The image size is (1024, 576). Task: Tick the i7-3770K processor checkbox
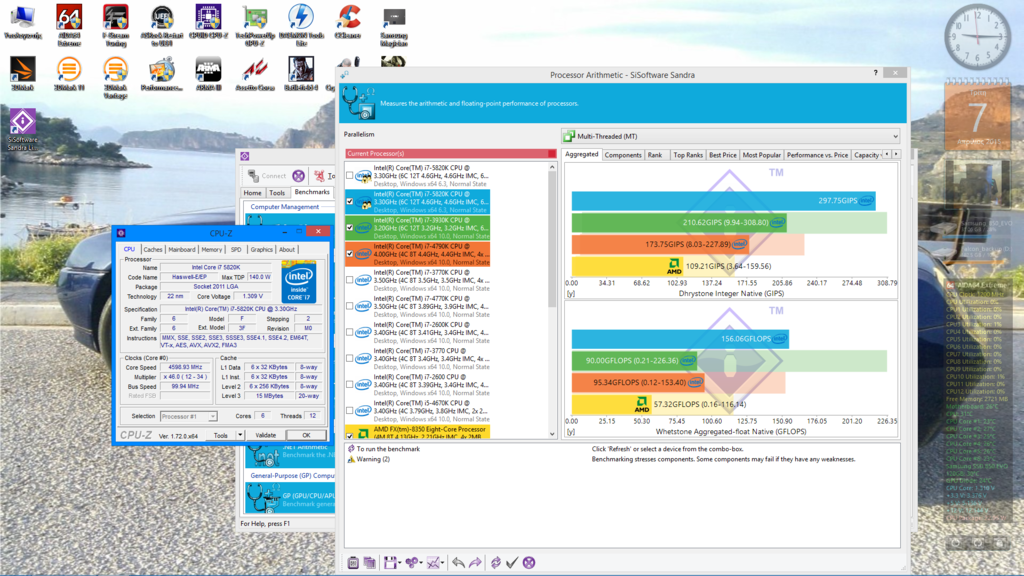coord(349,280)
